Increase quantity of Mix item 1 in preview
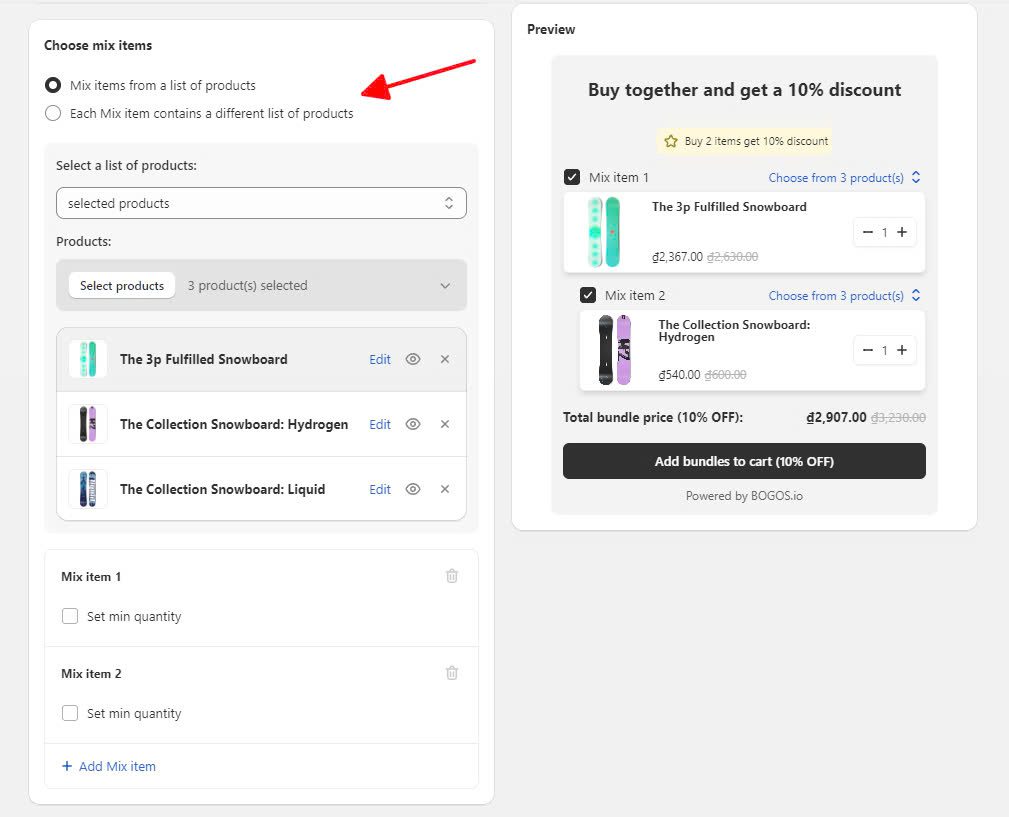Viewport: 1009px width, 817px height. tap(902, 232)
